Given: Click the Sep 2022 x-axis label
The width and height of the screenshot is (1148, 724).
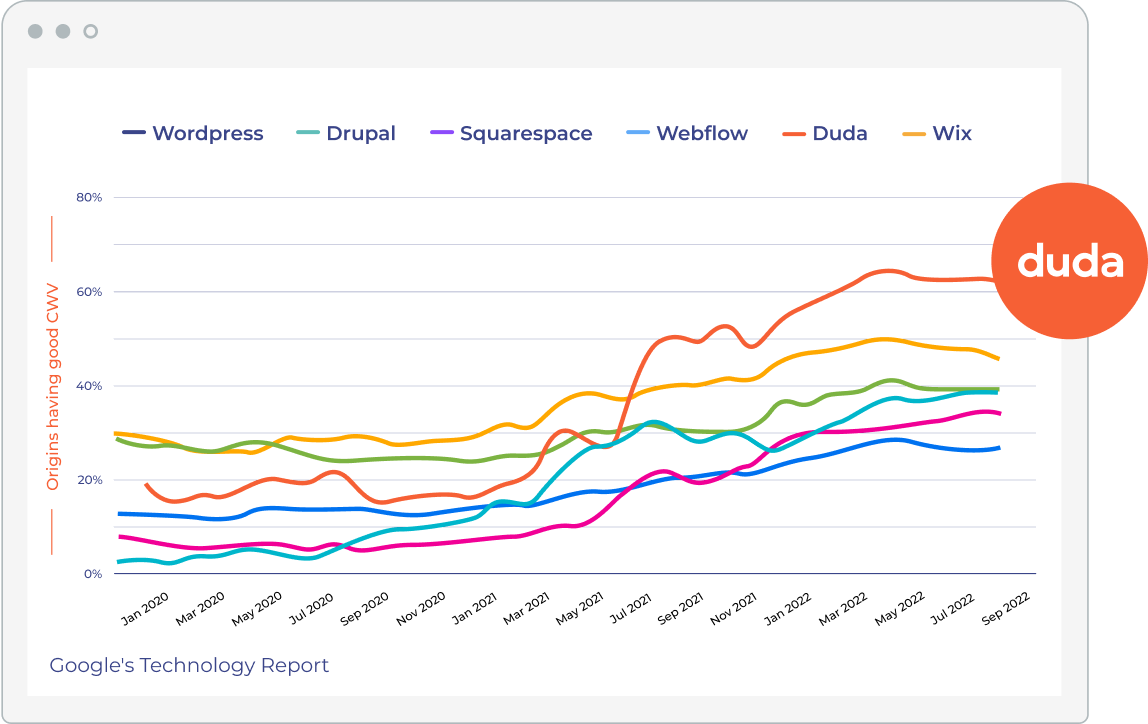Looking at the screenshot, I should point(1006,608).
